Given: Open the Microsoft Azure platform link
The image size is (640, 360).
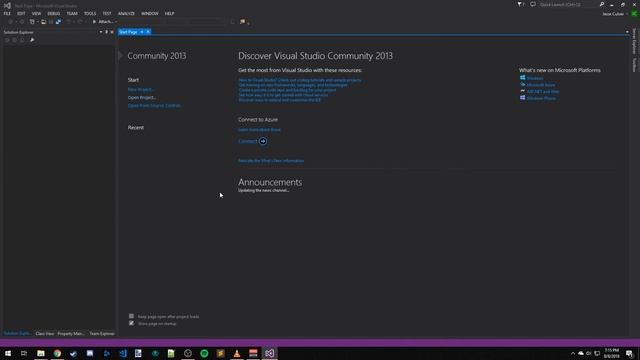Looking at the screenshot, I should pos(540,85).
